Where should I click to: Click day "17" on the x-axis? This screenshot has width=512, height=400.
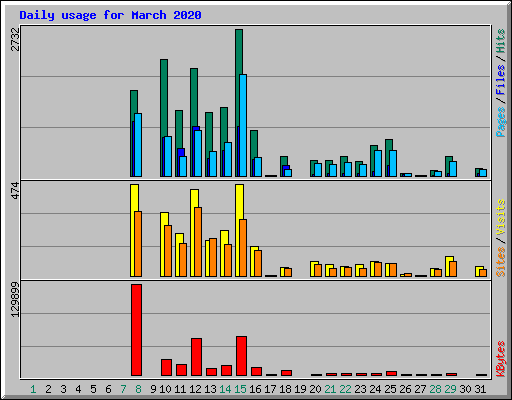[270, 389]
